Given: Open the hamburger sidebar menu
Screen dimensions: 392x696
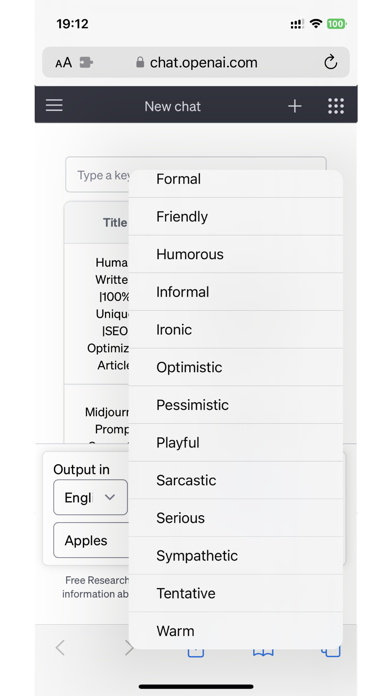Looking at the screenshot, I should [x=54, y=106].
